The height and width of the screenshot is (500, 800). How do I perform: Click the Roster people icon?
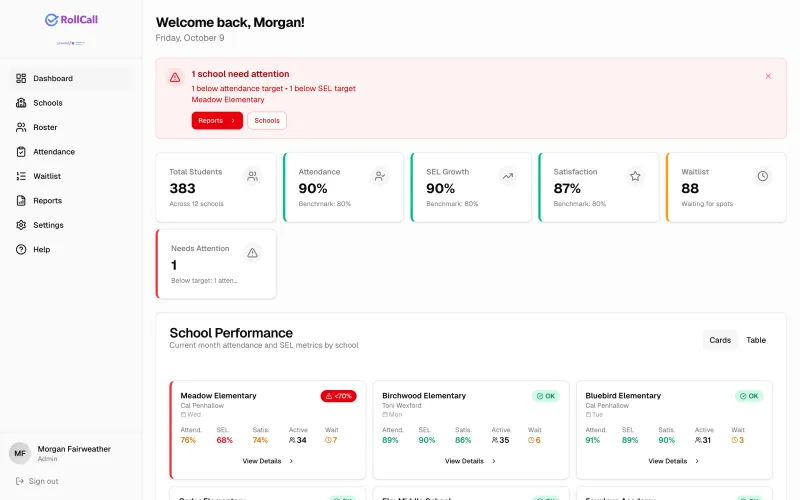[21, 127]
